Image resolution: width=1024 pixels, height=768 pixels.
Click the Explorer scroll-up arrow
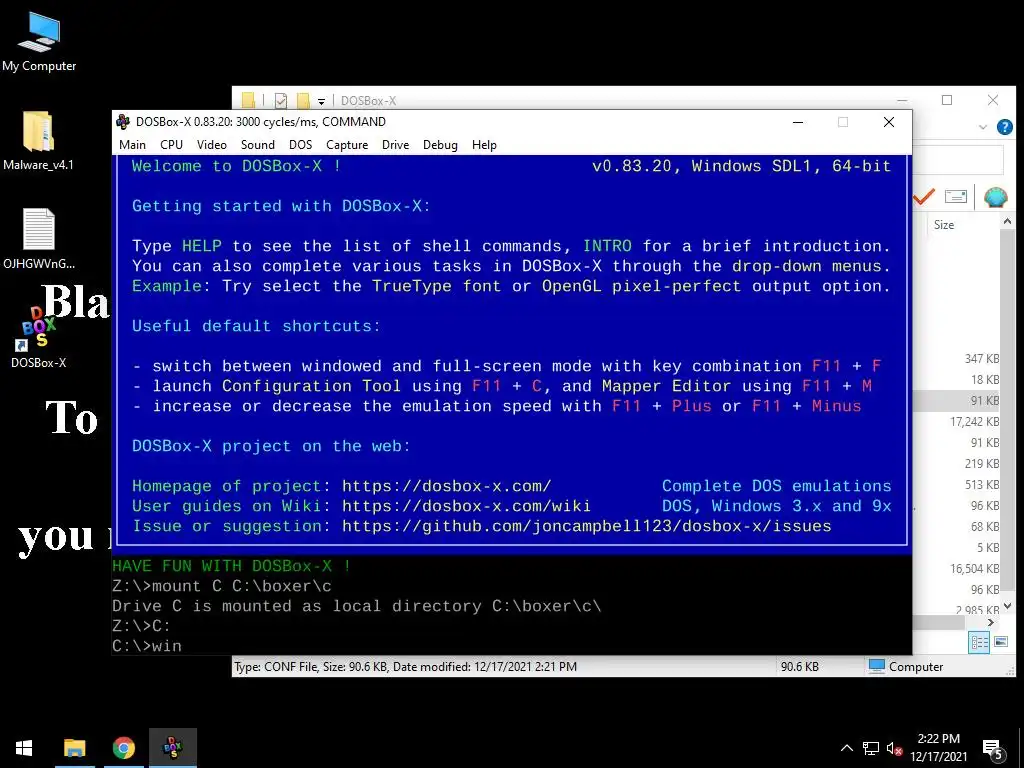tap(1008, 222)
